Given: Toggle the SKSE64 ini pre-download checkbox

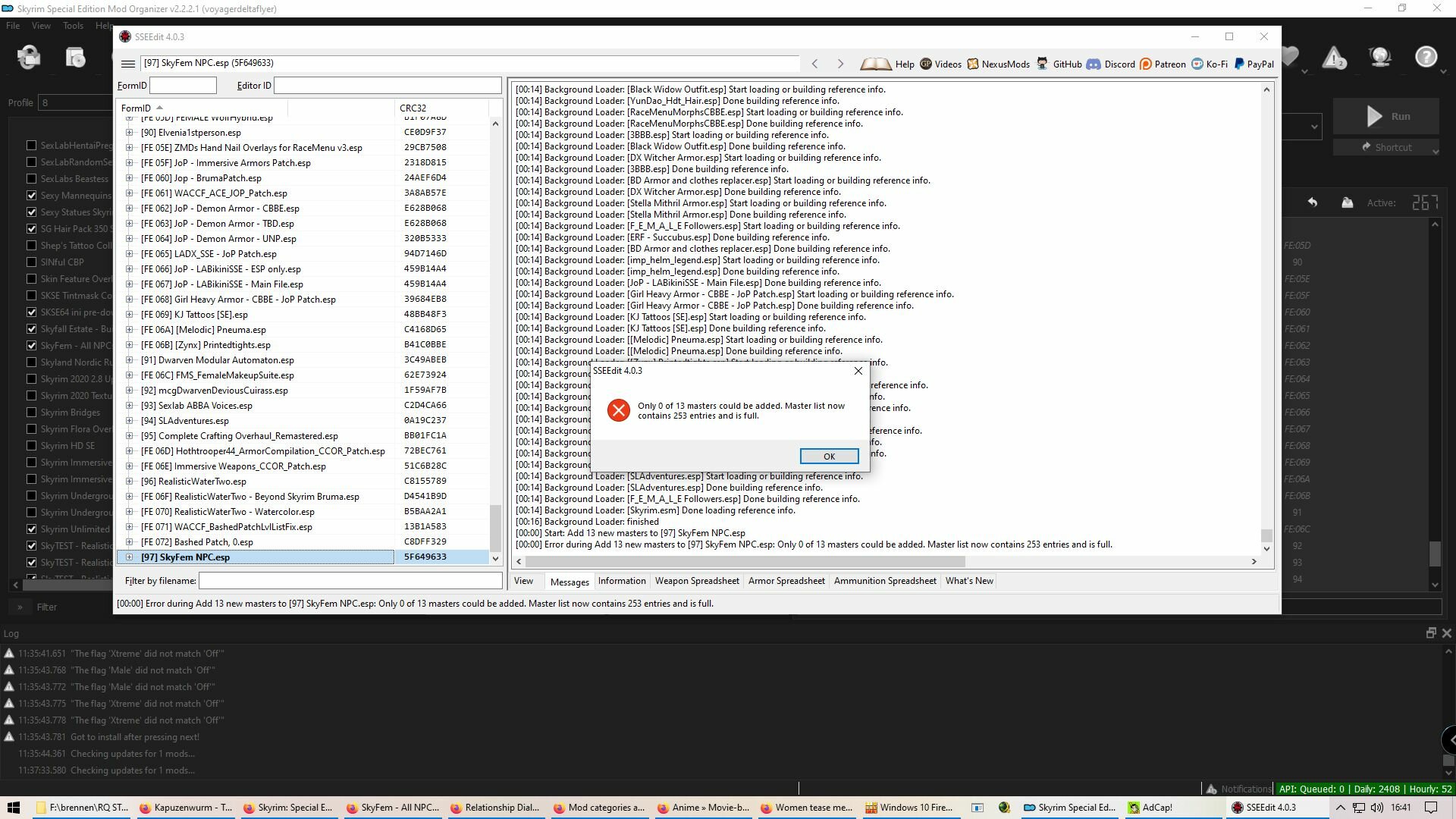Looking at the screenshot, I should point(31,312).
